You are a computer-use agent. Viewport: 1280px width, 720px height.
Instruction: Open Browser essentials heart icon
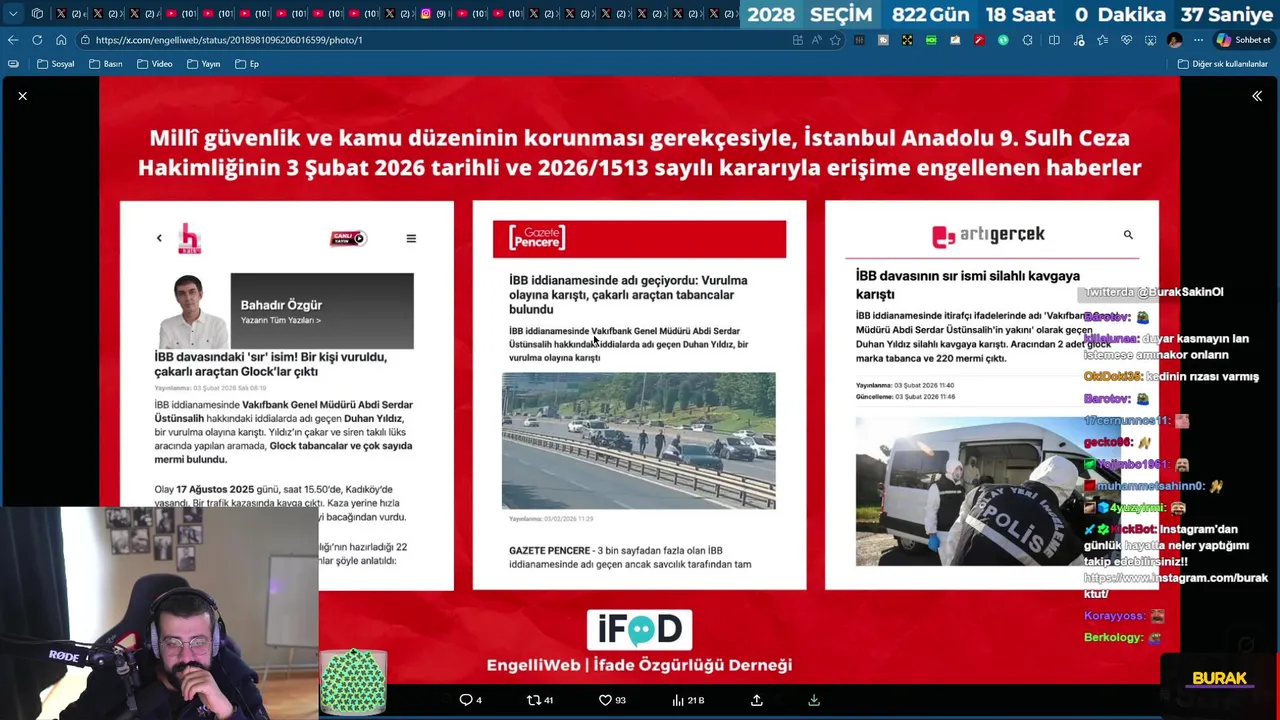tap(1126, 40)
